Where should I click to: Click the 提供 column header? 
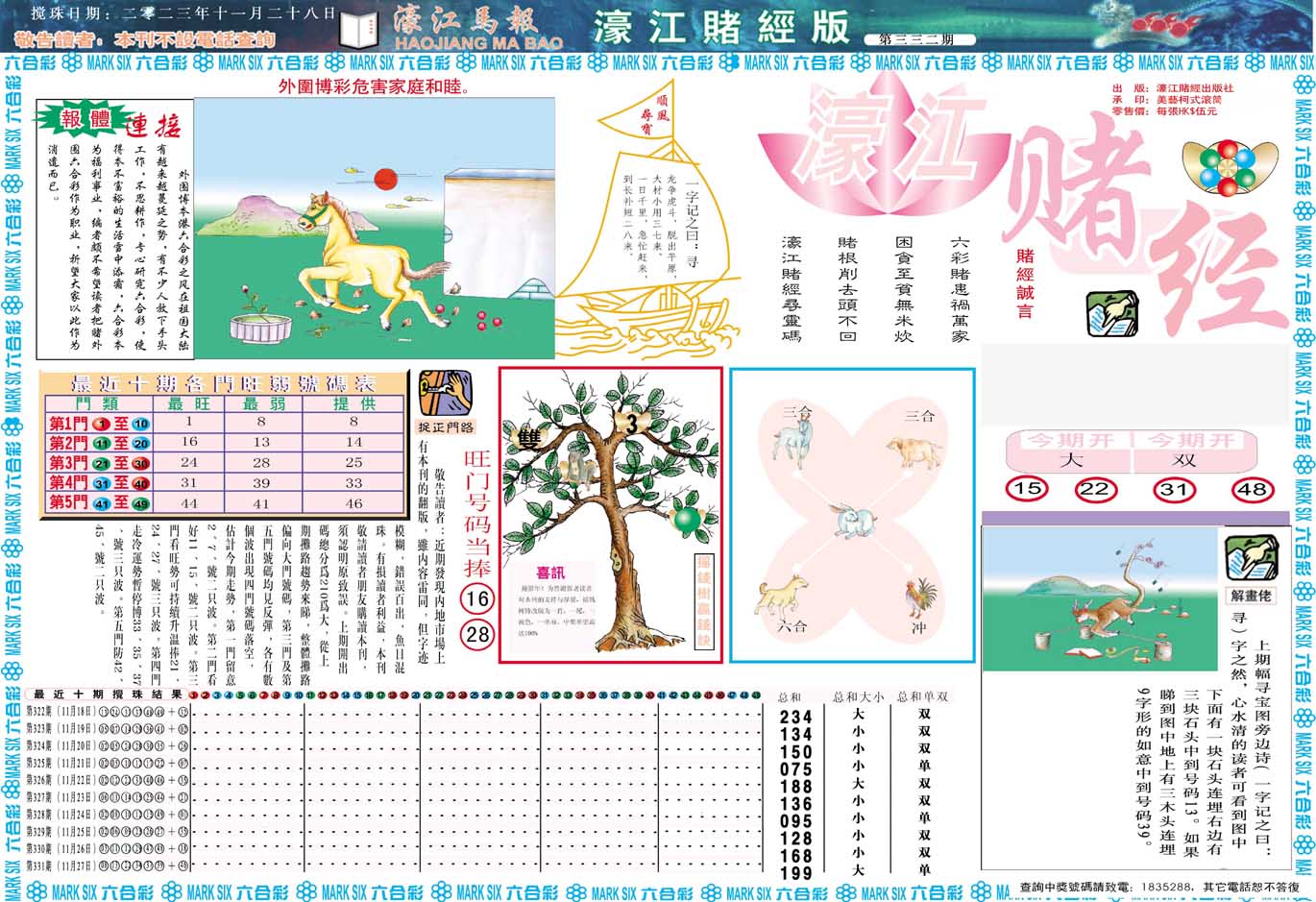click(353, 403)
